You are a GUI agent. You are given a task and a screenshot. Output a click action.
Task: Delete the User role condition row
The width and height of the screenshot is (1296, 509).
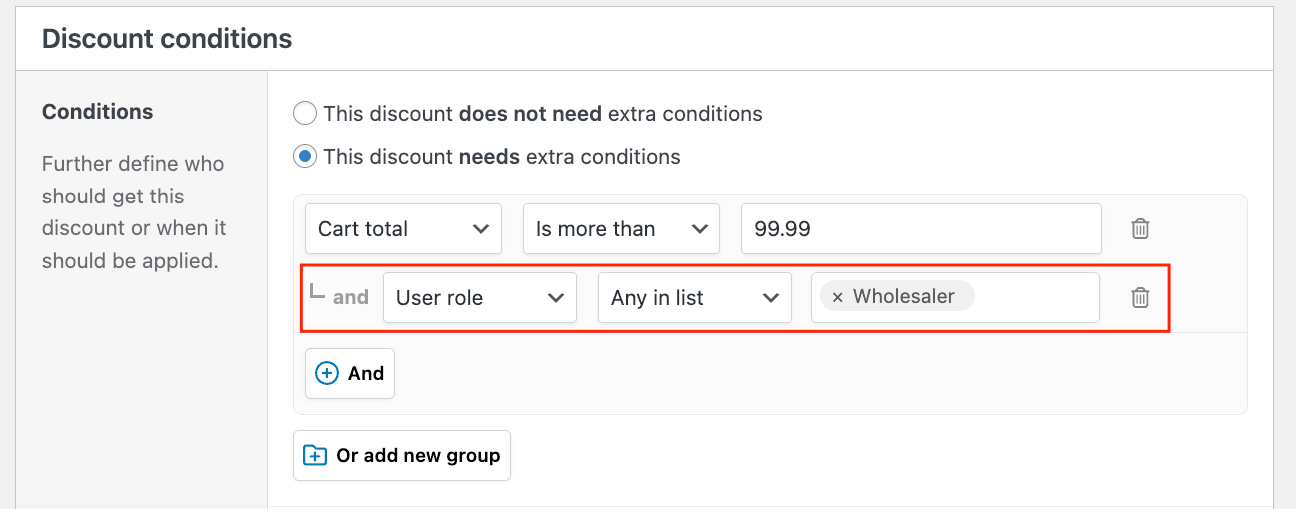coord(1139,297)
